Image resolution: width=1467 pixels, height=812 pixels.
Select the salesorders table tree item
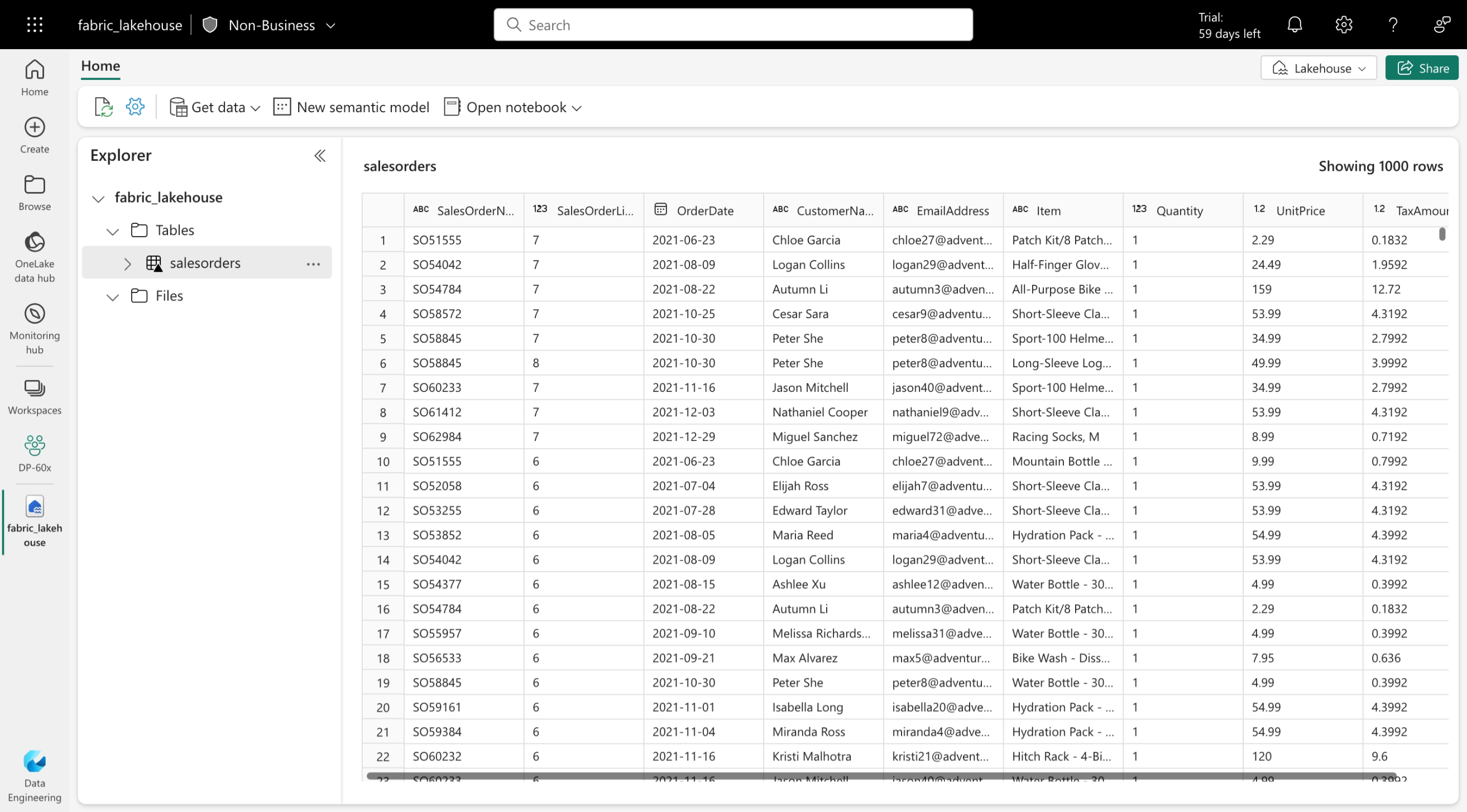(x=204, y=262)
